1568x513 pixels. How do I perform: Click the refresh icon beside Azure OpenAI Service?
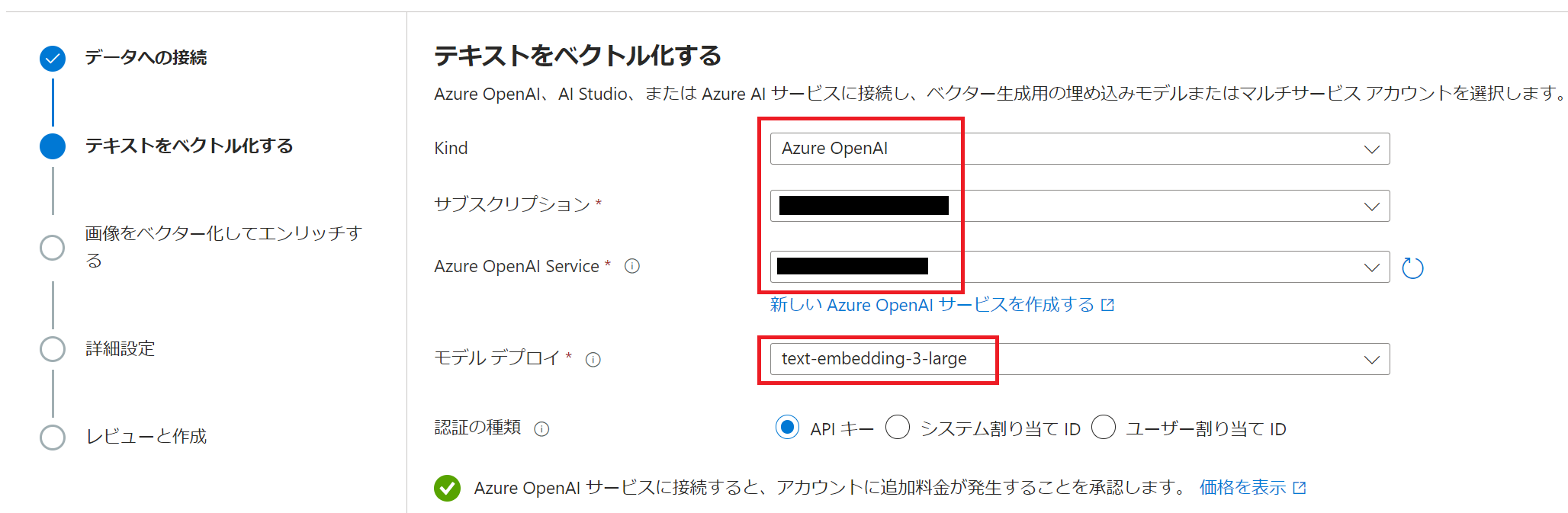[1412, 268]
